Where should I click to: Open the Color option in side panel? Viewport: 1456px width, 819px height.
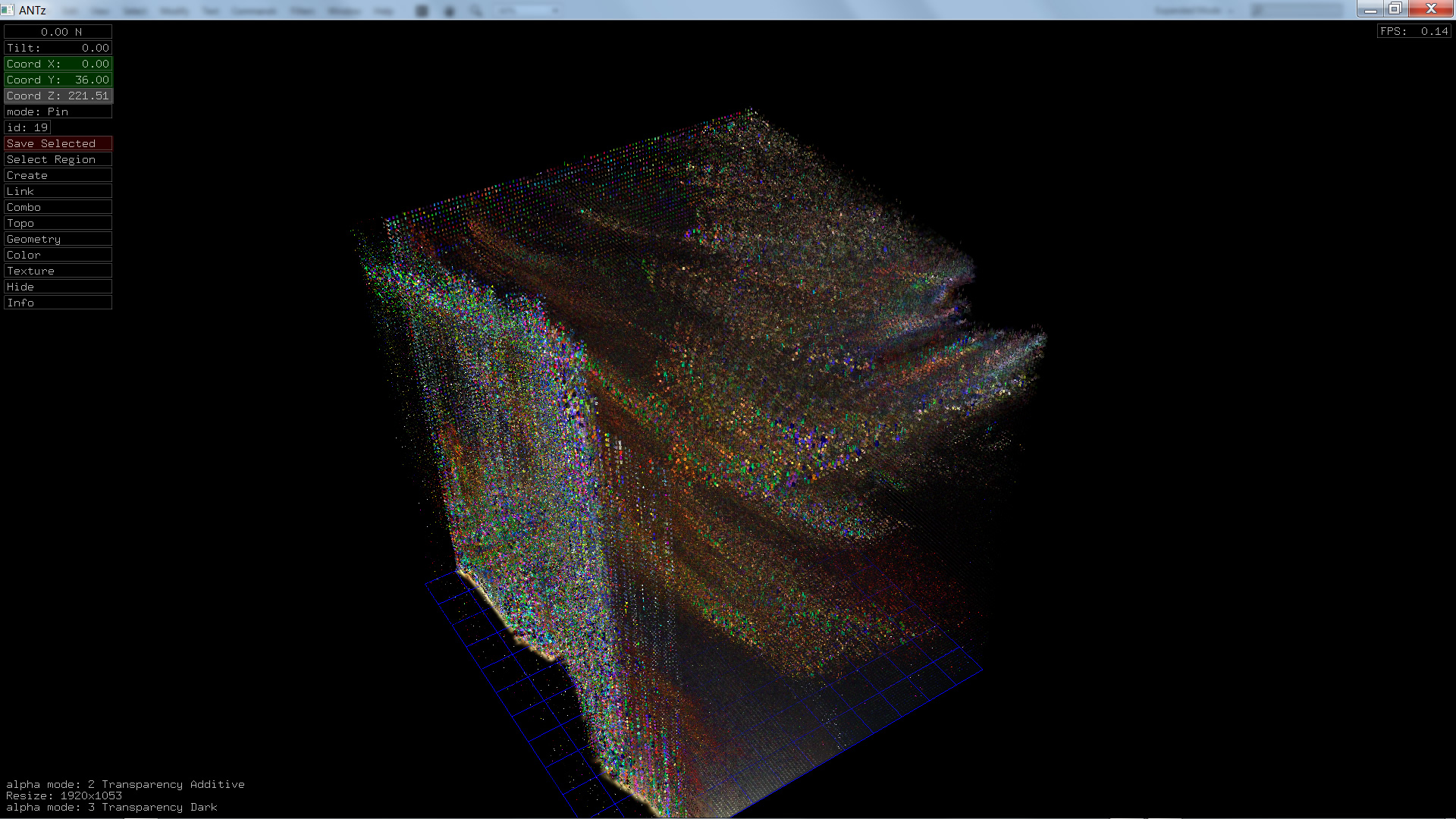[x=58, y=255]
